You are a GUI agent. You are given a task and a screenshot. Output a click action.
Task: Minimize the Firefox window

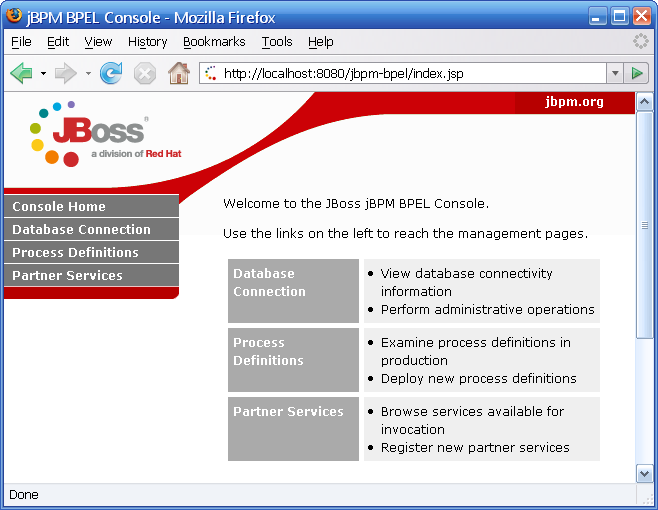(598, 17)
